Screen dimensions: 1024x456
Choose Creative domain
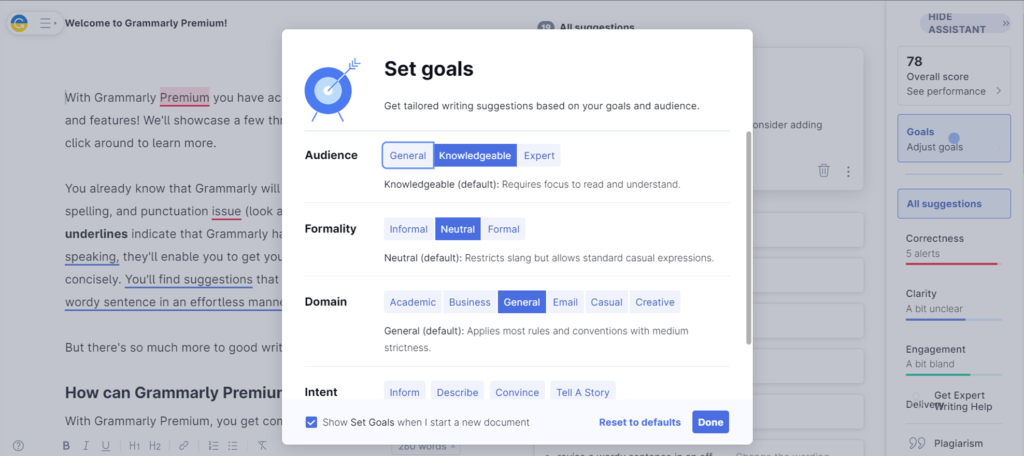tap(655, 302)
